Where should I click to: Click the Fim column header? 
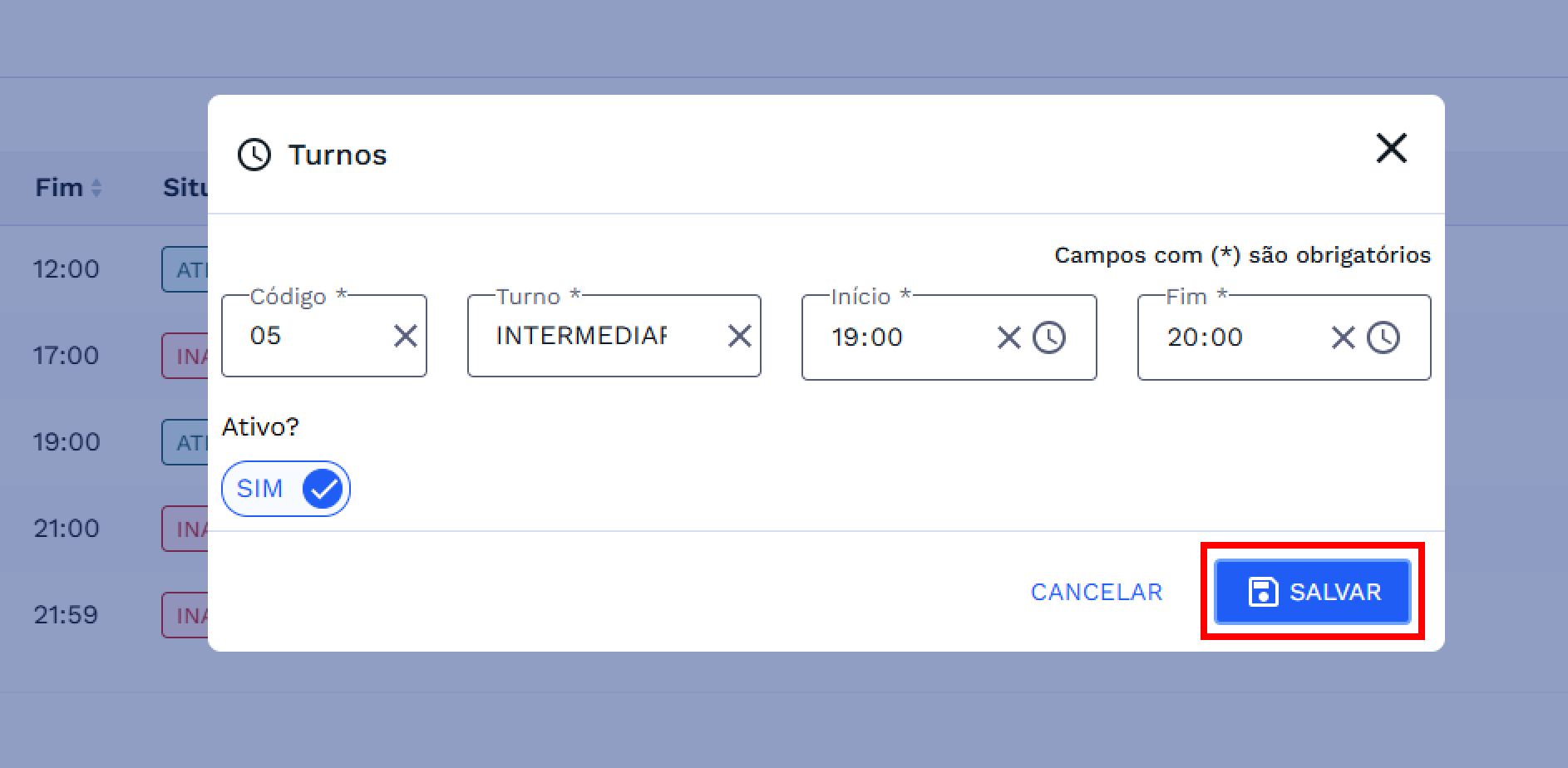click(x=59, y=188)
